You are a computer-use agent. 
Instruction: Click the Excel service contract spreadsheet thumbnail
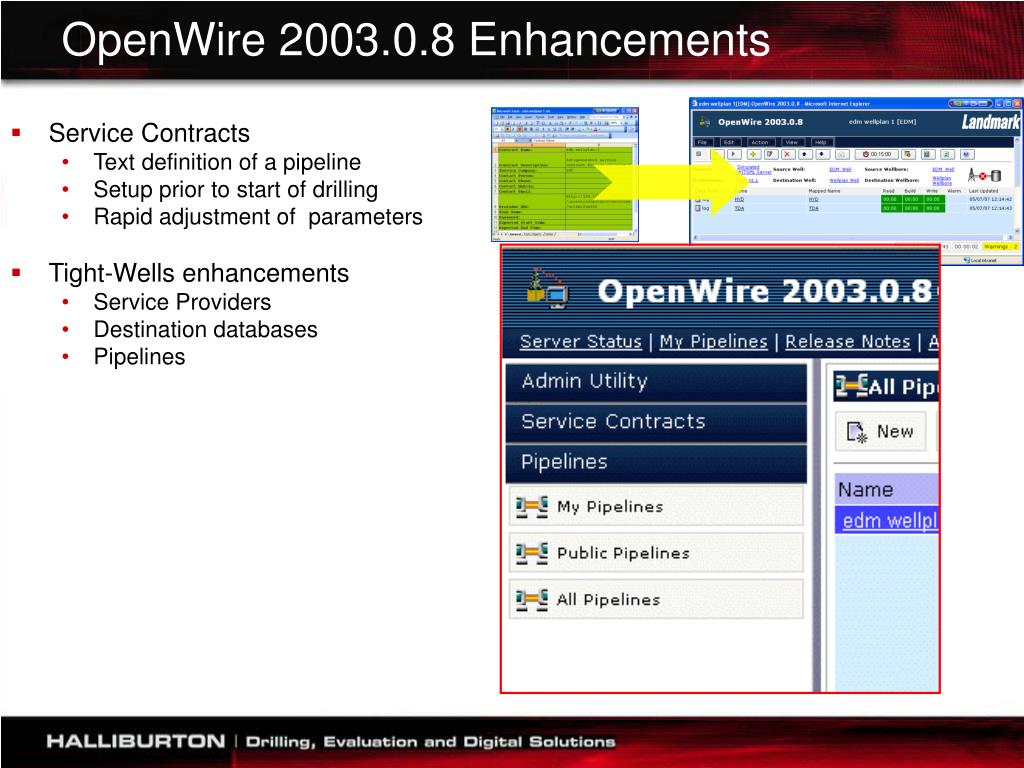[x=565, y=174]
